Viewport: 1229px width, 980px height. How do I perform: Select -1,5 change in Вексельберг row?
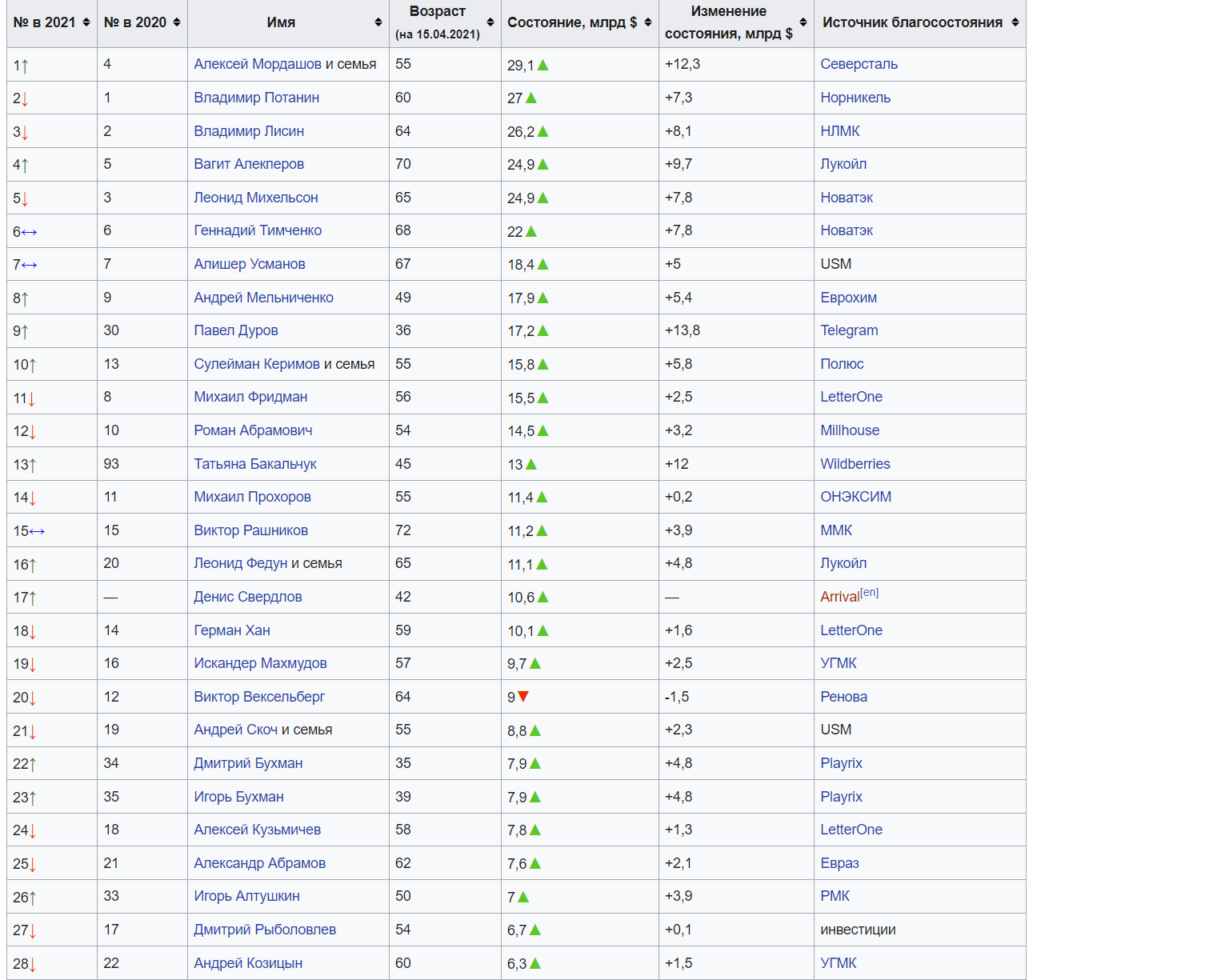(x=677, y=697)
